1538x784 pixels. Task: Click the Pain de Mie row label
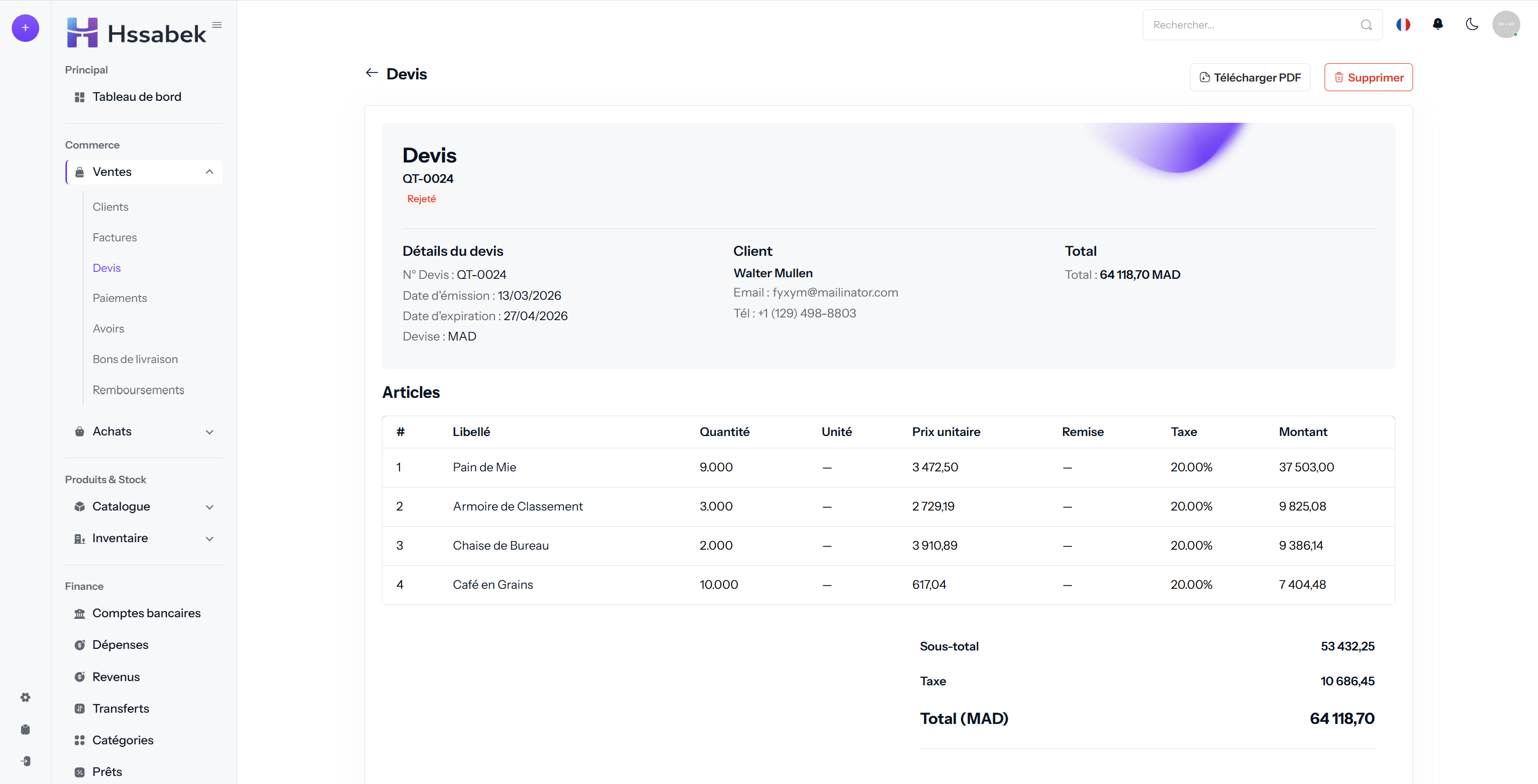[484, 467]
